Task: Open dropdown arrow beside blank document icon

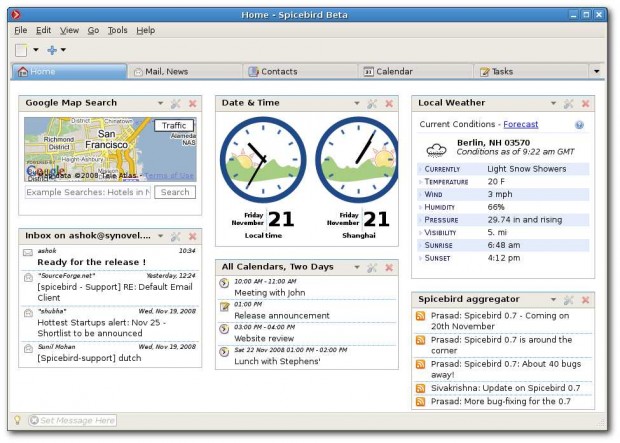Action: 36,50
